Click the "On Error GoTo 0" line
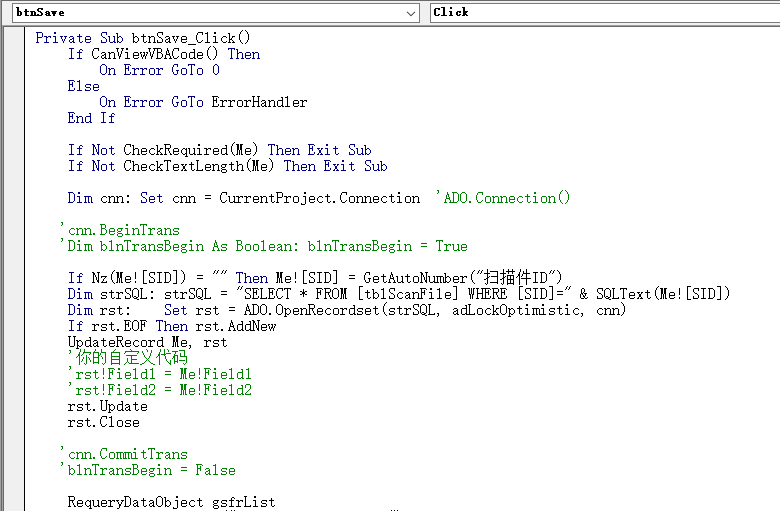The image size is (780, 511). (159, 70)
